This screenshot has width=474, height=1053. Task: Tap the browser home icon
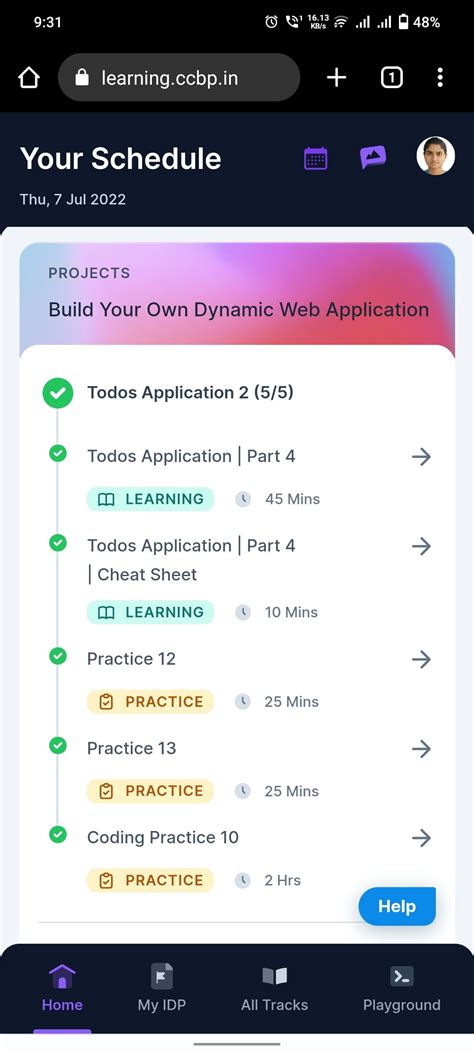click(x=29, y=78)
